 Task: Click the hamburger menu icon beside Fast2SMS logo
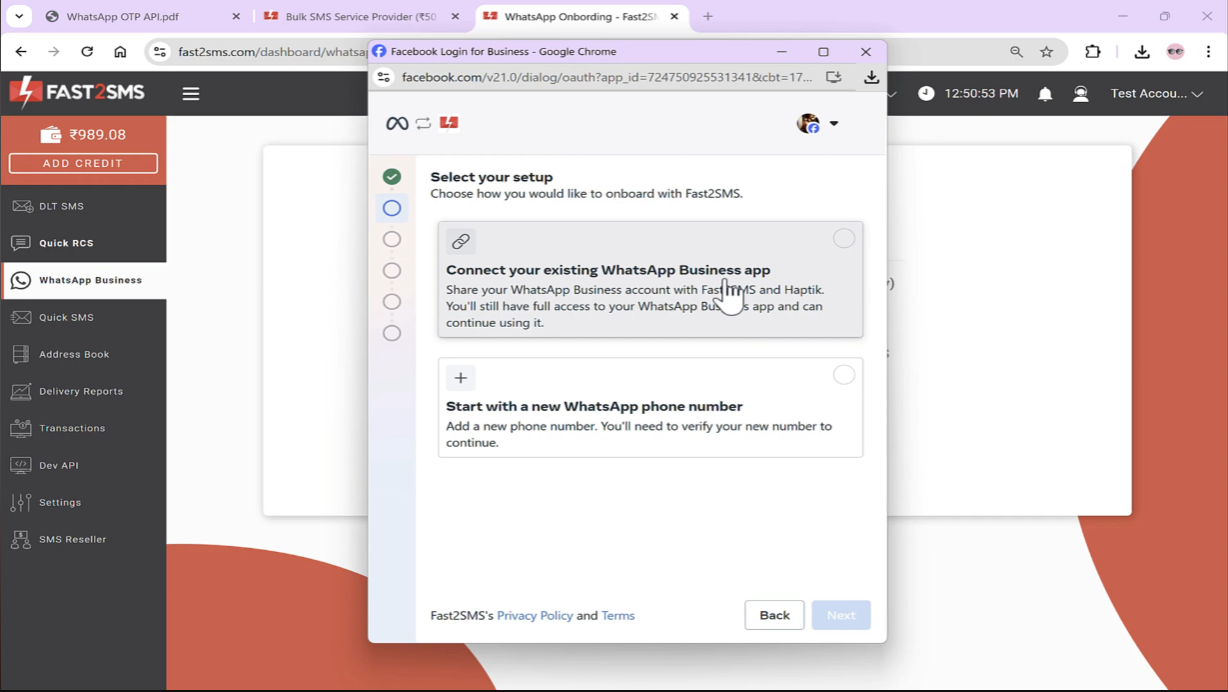pyautogui.click(x=190, y=94)
